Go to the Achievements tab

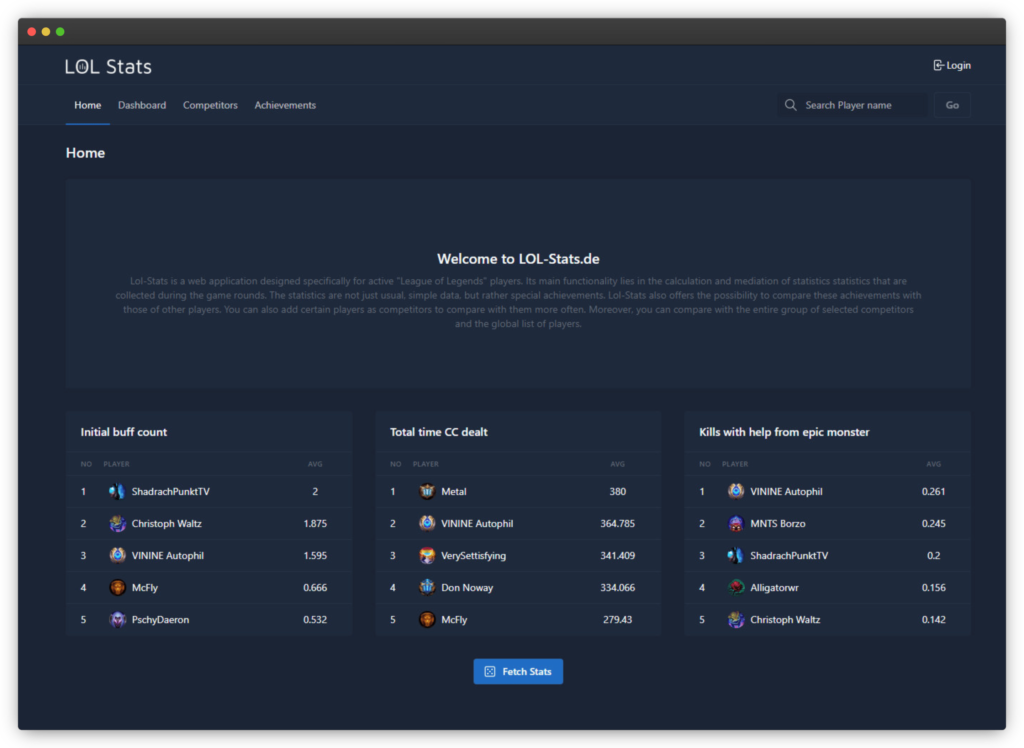(x=285, y=105)
